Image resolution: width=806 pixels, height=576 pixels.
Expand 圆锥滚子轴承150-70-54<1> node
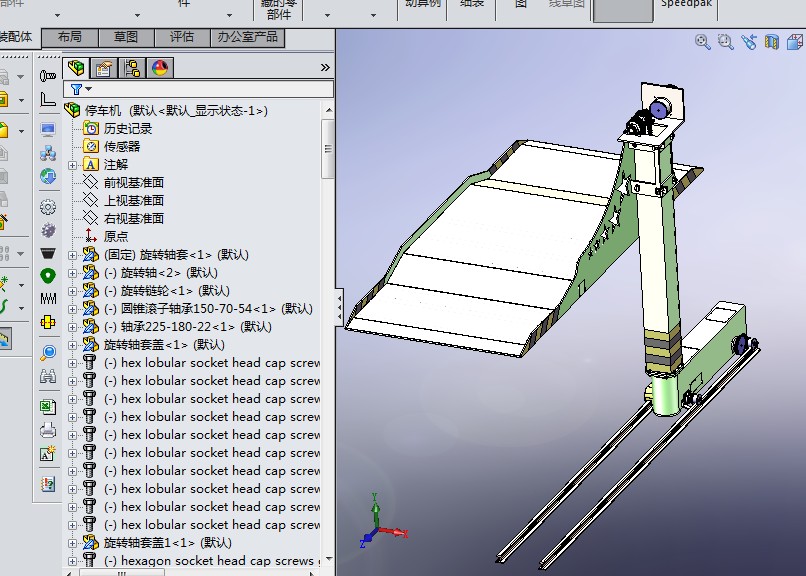pos(72,309)
